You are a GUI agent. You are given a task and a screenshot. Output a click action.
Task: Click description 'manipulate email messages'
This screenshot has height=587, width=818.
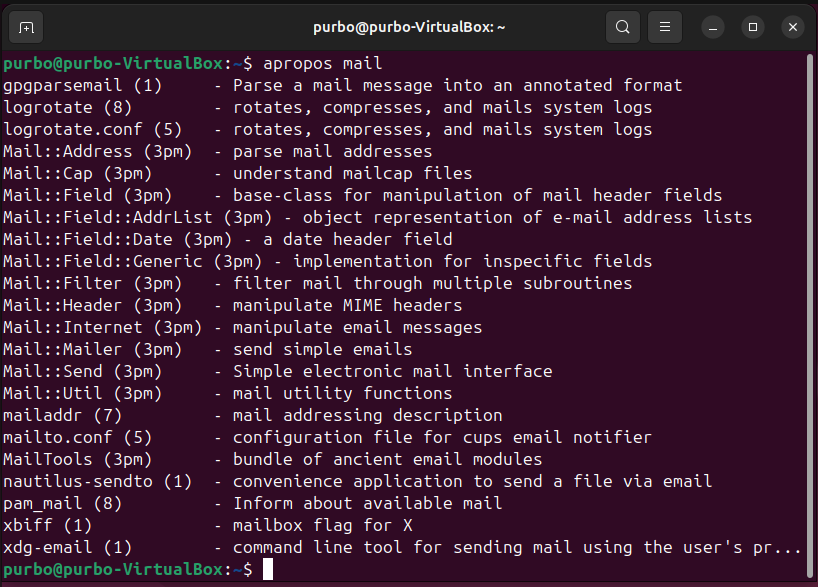point(357,327)
